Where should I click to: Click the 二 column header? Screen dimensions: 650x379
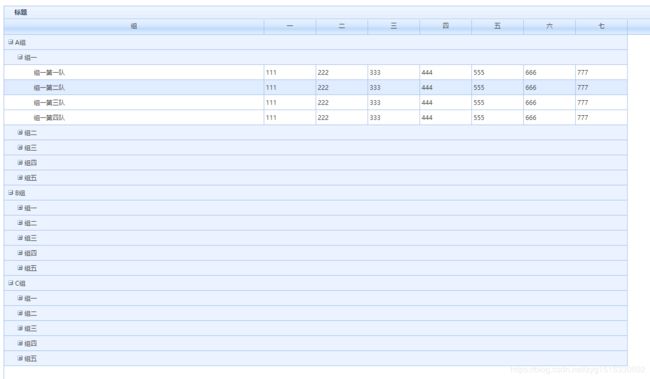[342, 26]
